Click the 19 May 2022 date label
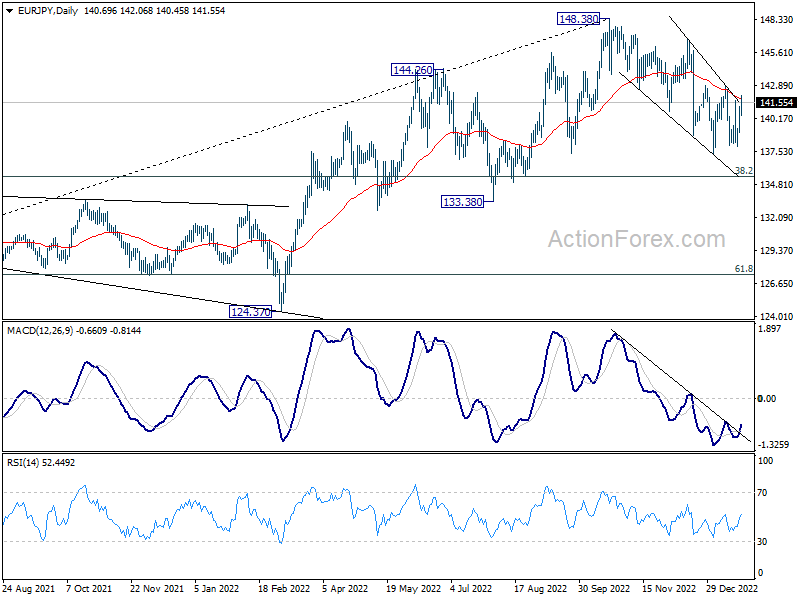 click(x=413, y=588)
